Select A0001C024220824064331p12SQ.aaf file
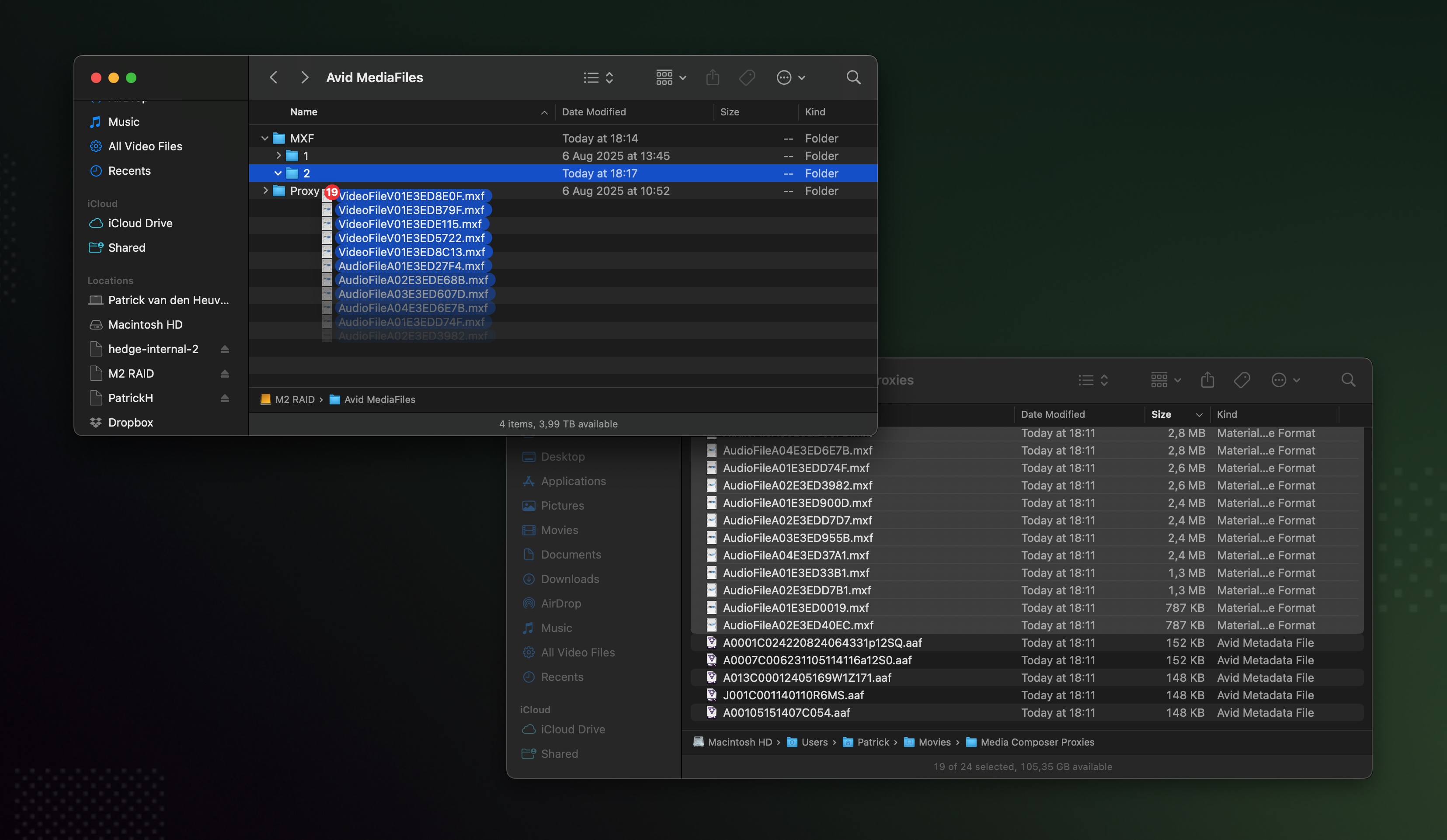The image size is (1447, 840). [x=1027, y=643]
